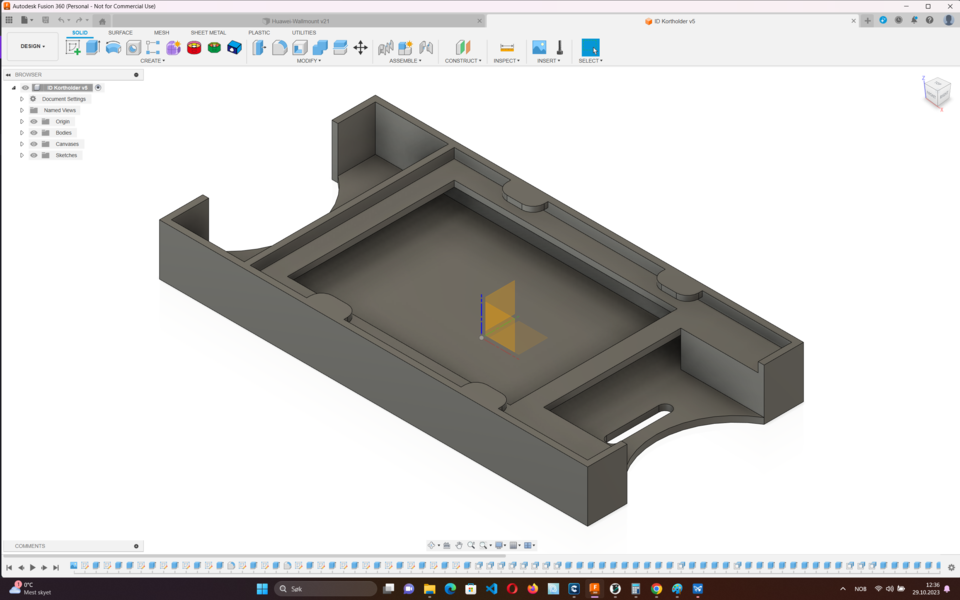The height and width of the screenshot is (600, 960).
Task: Hide the Sketches folder
Action: click(x=33, y=155)
